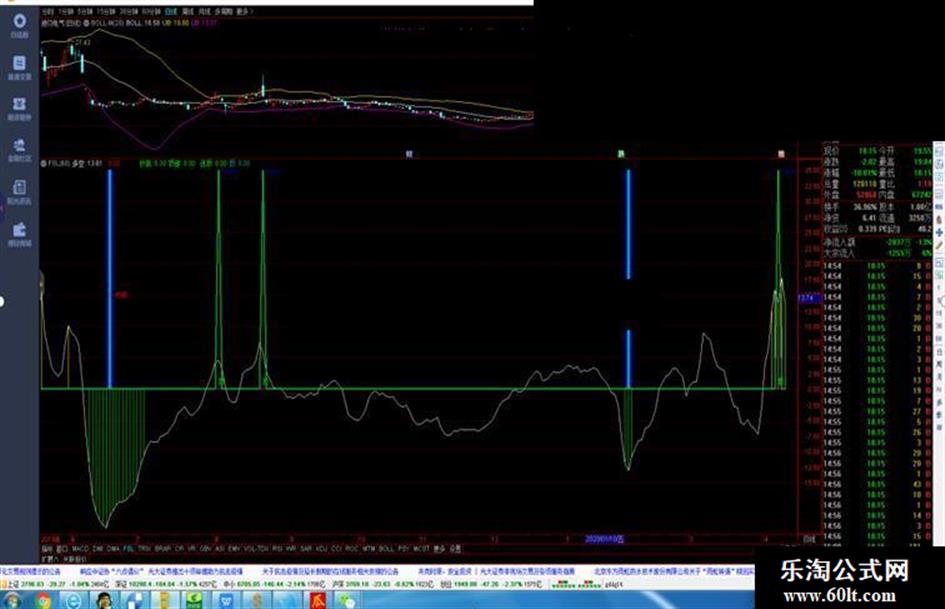Select the VOL-TDX indicator tab
This screenshot has width=945, height=609.
[256, 549]
